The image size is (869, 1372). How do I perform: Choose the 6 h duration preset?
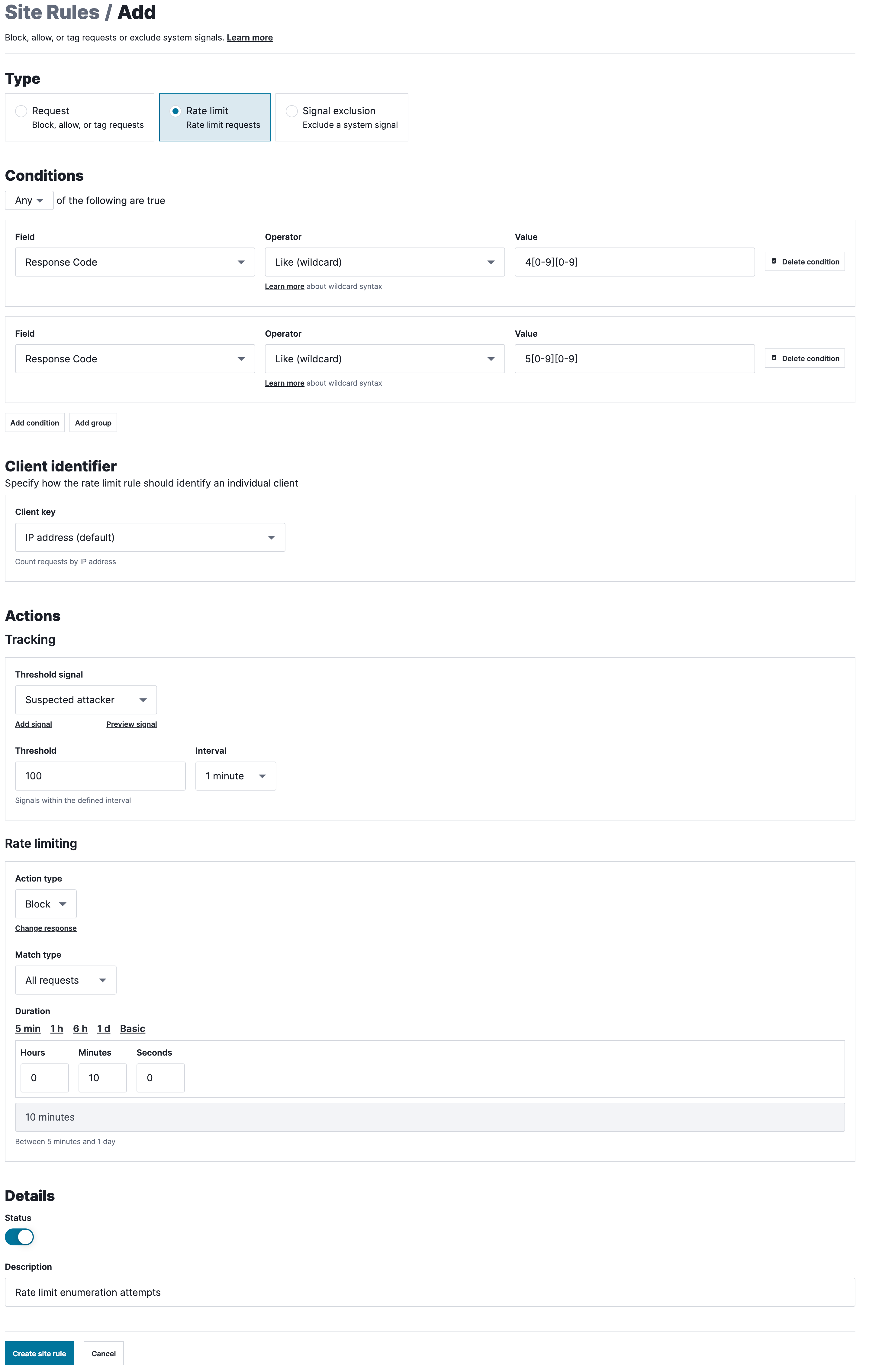80,1028
